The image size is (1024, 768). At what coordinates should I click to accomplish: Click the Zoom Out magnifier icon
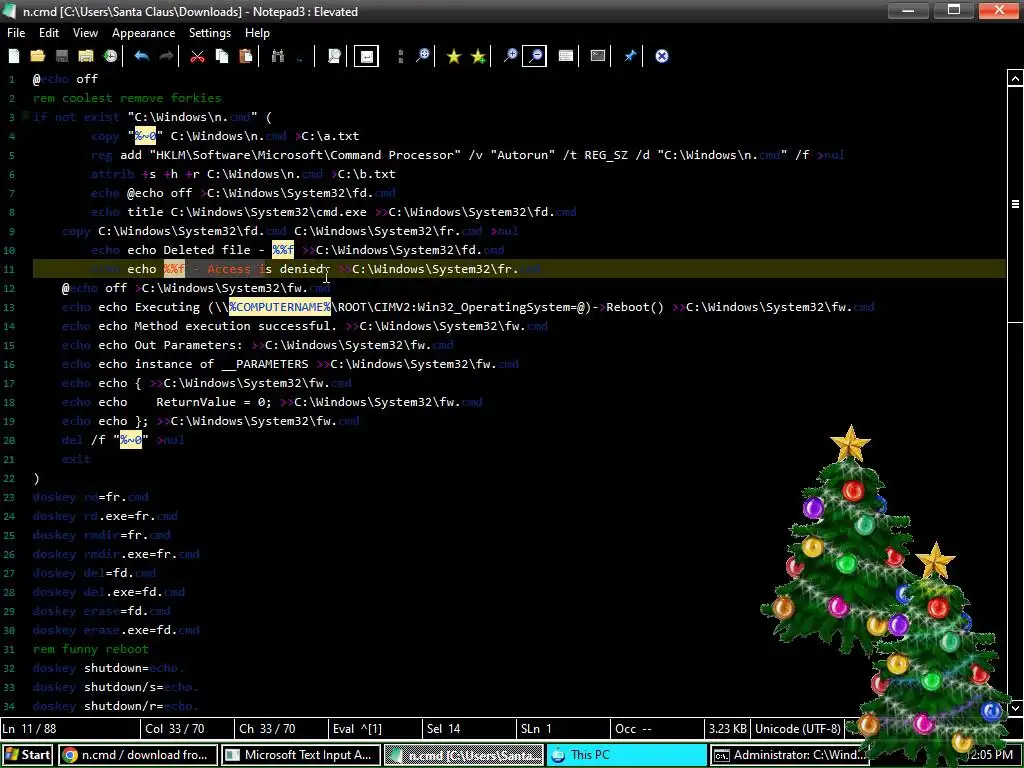pyautogui.click(x=535, y=56)
